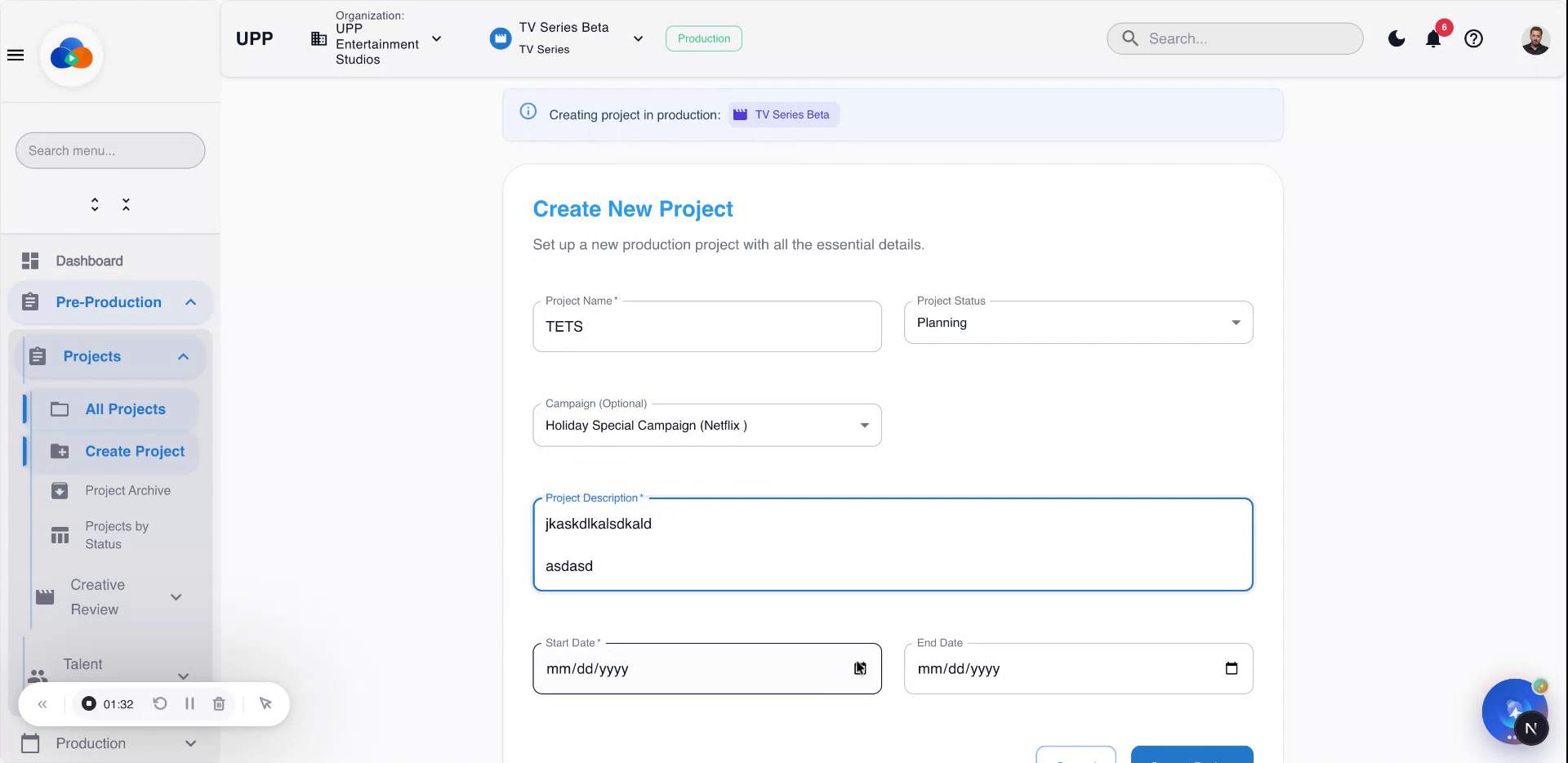Image resolution: width=1568 pixels, height=763 pixels.
Task: Toggle dark mode with the moon icon
Action: coord(1396,38)
